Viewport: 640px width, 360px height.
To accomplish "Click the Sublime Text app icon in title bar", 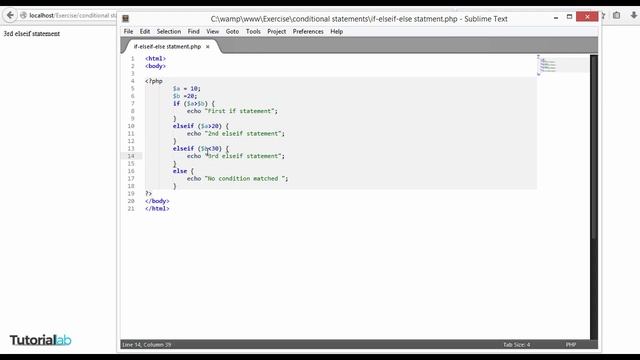I will click(x=125, y=18).
